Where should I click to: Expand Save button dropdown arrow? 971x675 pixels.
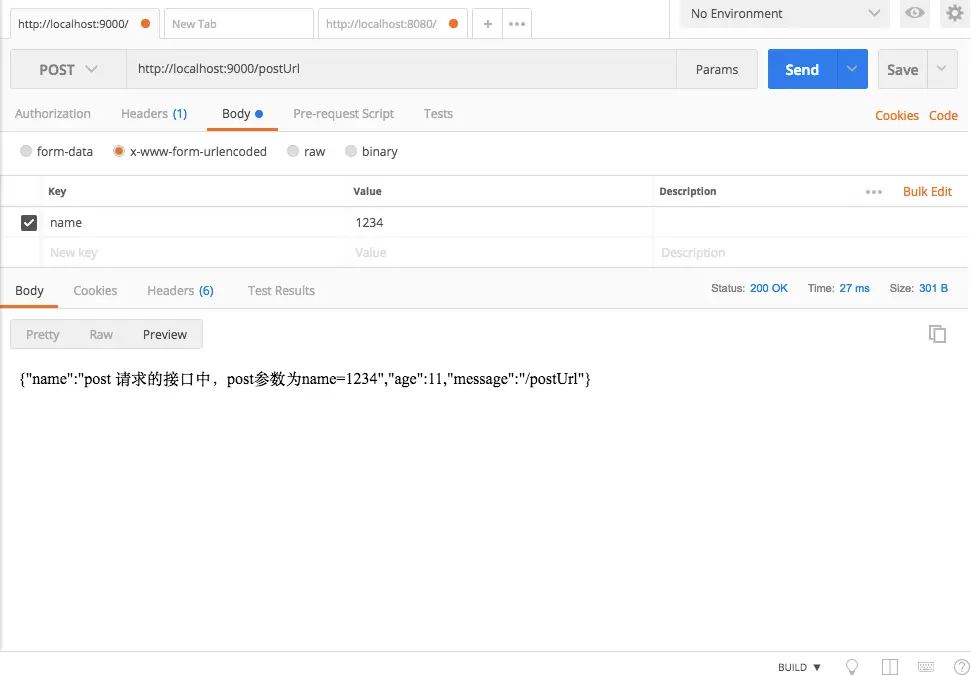coord(941,69)
